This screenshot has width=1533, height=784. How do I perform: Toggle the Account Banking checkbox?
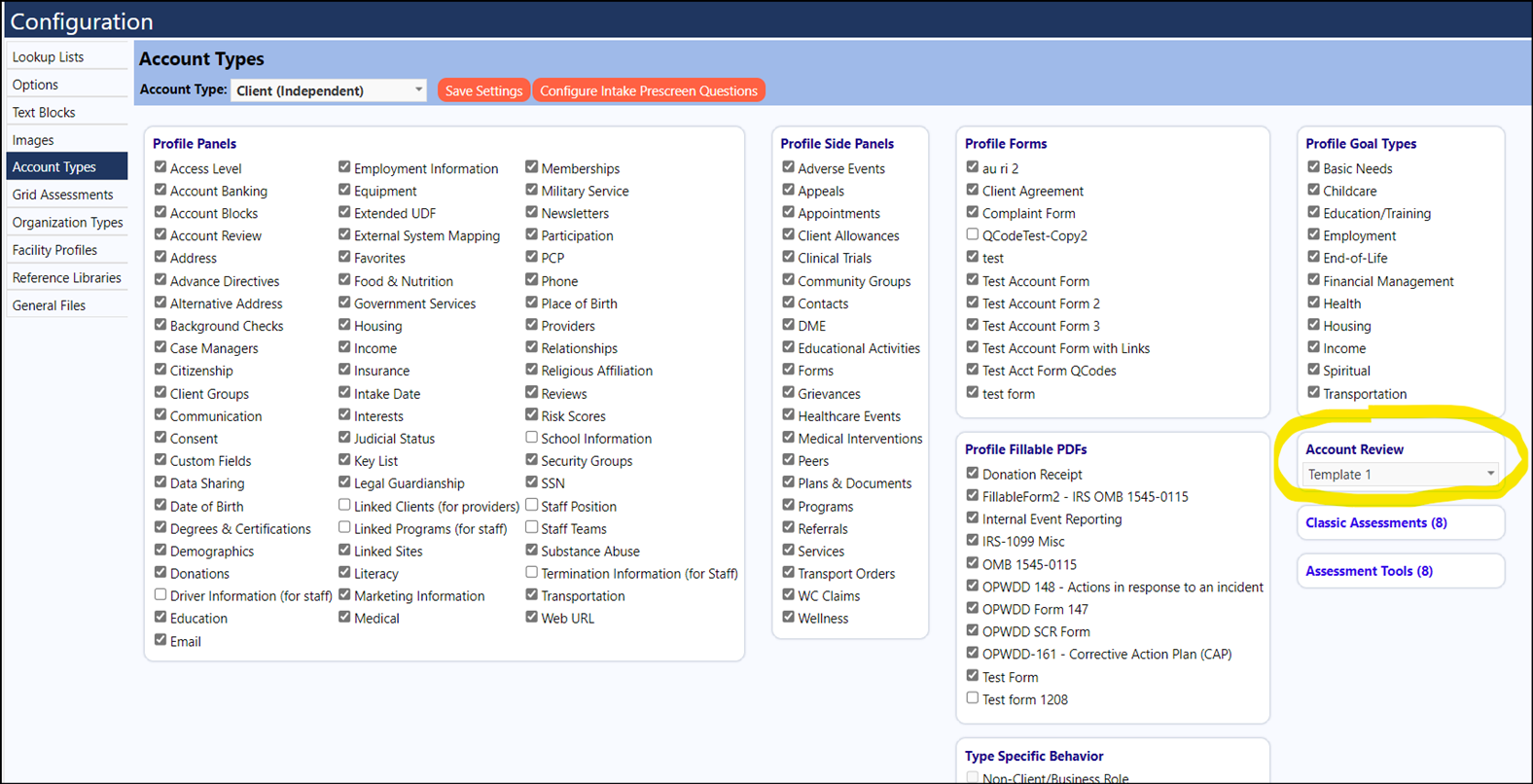click(160, 190)
